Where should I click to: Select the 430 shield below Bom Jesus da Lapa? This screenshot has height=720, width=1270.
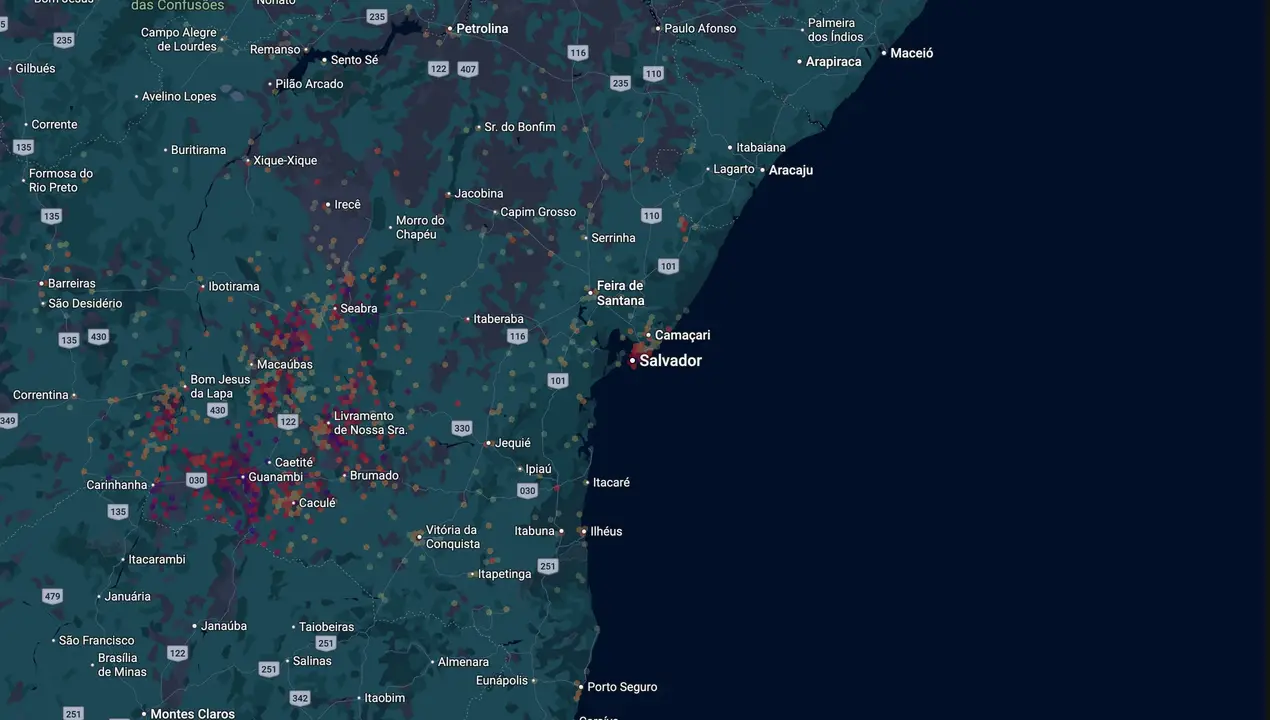pos(217,410)
